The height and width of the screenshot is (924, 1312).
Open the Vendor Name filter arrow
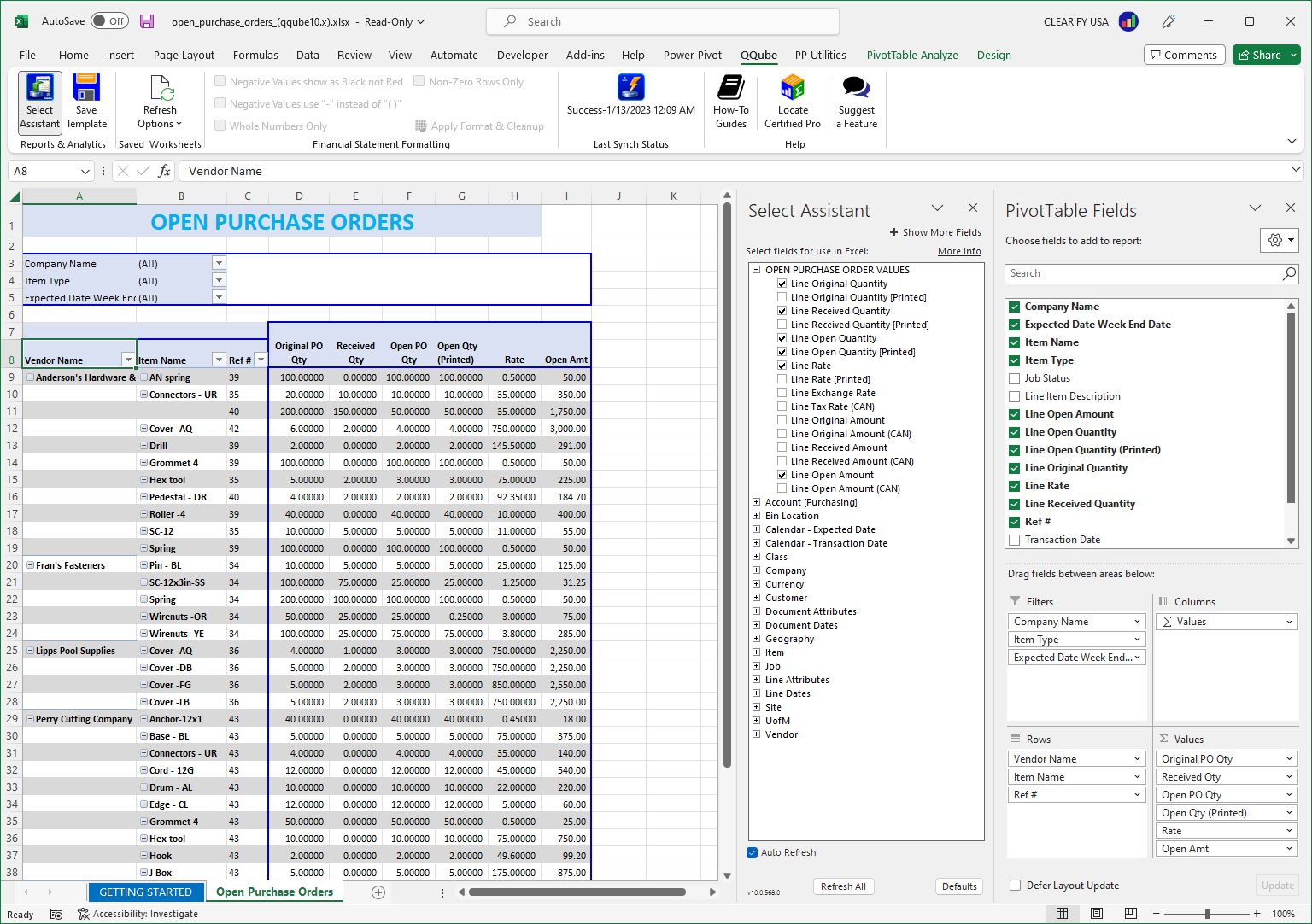[128, 358]
